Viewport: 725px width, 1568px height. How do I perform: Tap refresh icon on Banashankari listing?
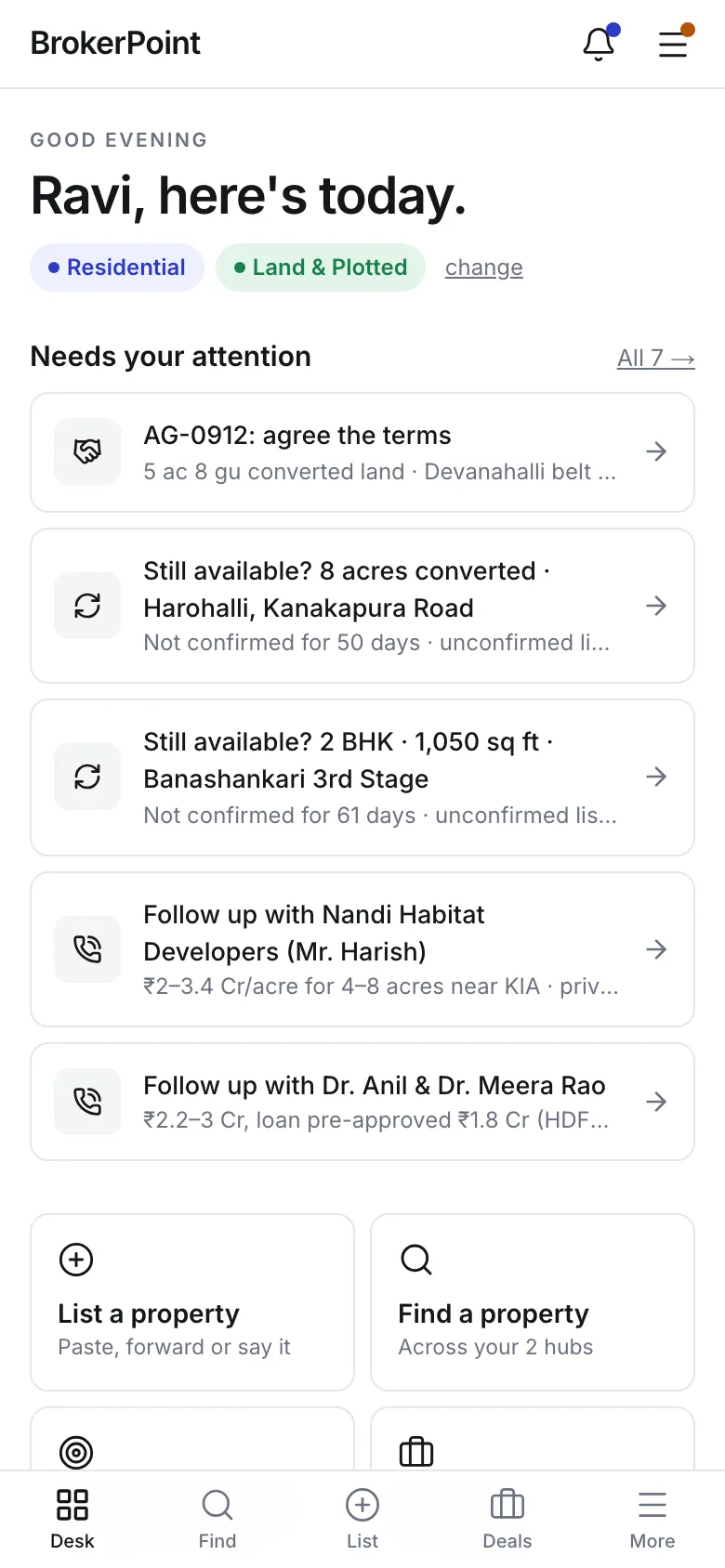pyautogui.click(x=87, y=777)
